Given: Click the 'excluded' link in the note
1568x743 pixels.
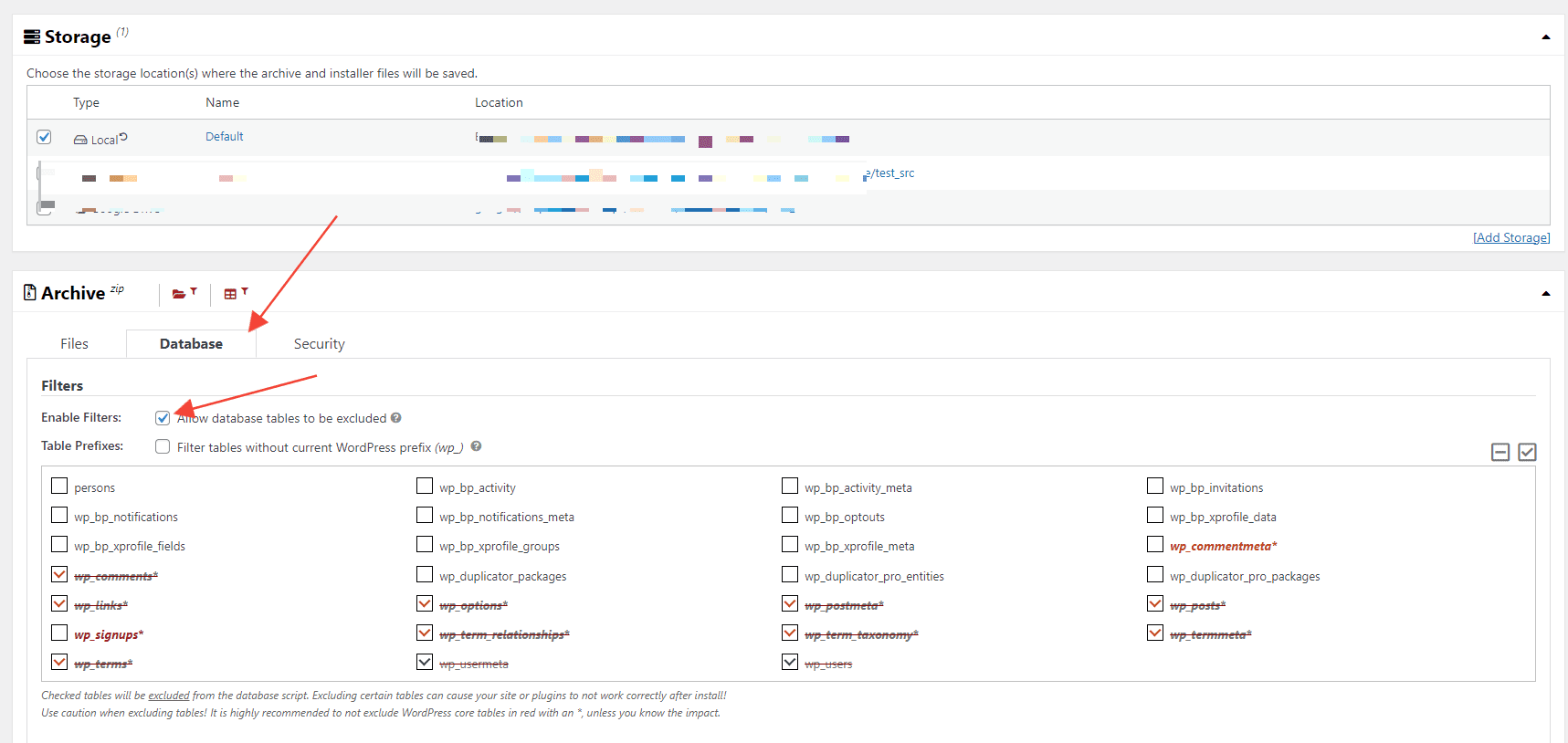Looking at the screenshot, I should 169,696.
